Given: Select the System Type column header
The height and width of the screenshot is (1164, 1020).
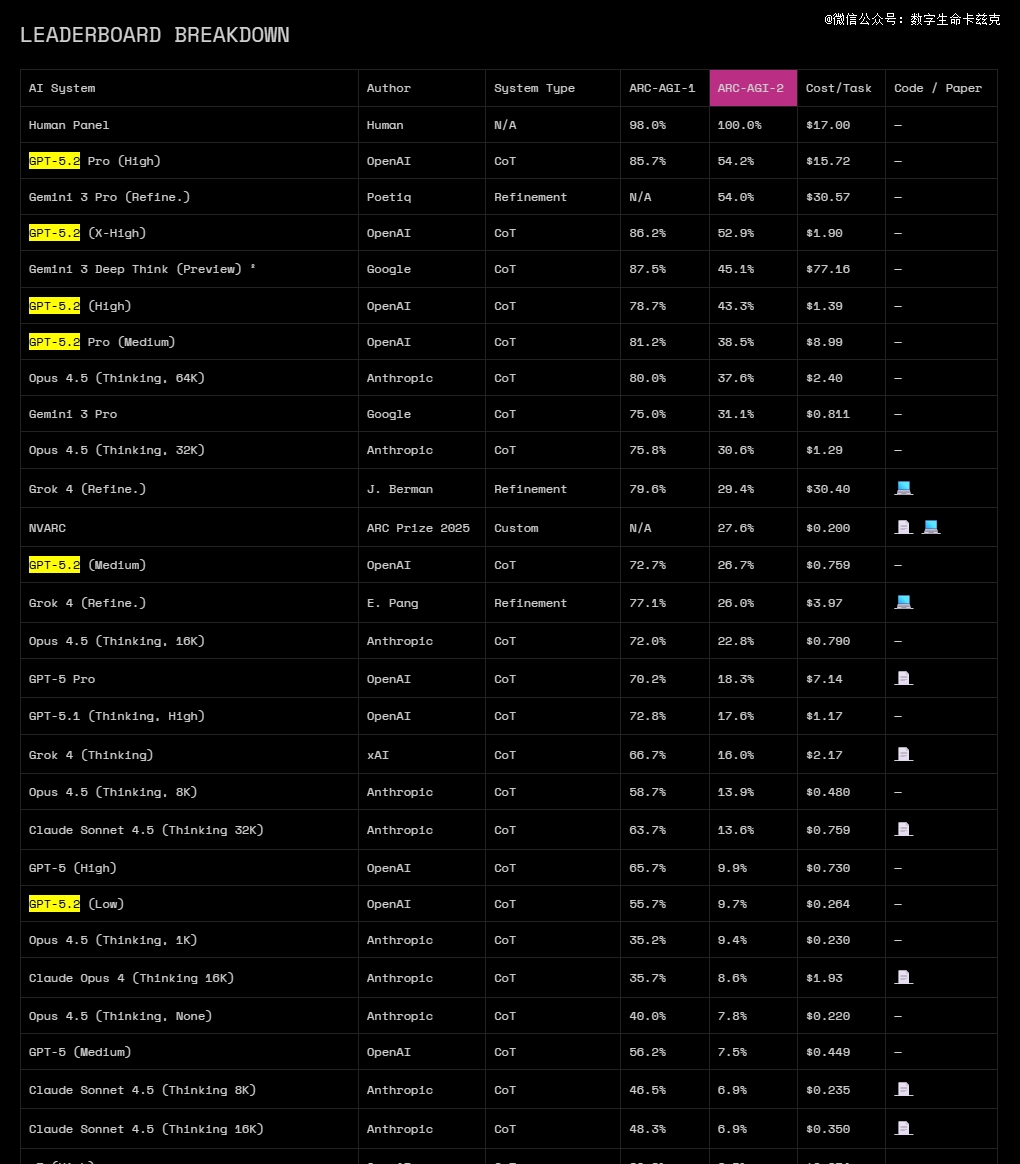Looking at the screenshot, I should point(534,88).
